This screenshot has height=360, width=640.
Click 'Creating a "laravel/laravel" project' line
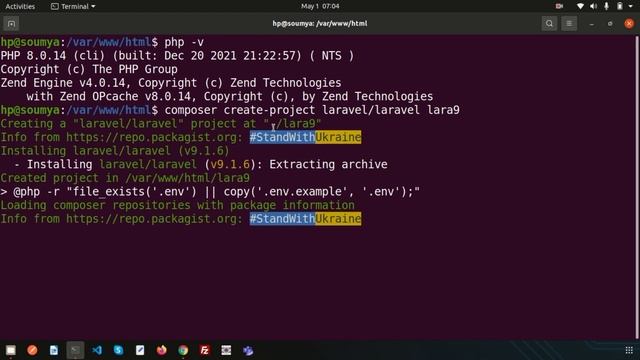click(161, 123)
